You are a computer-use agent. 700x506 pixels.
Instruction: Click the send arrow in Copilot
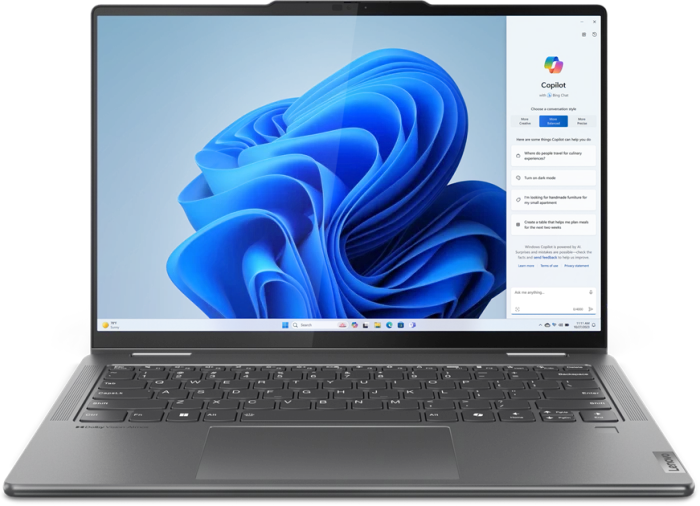pos(591,309)
